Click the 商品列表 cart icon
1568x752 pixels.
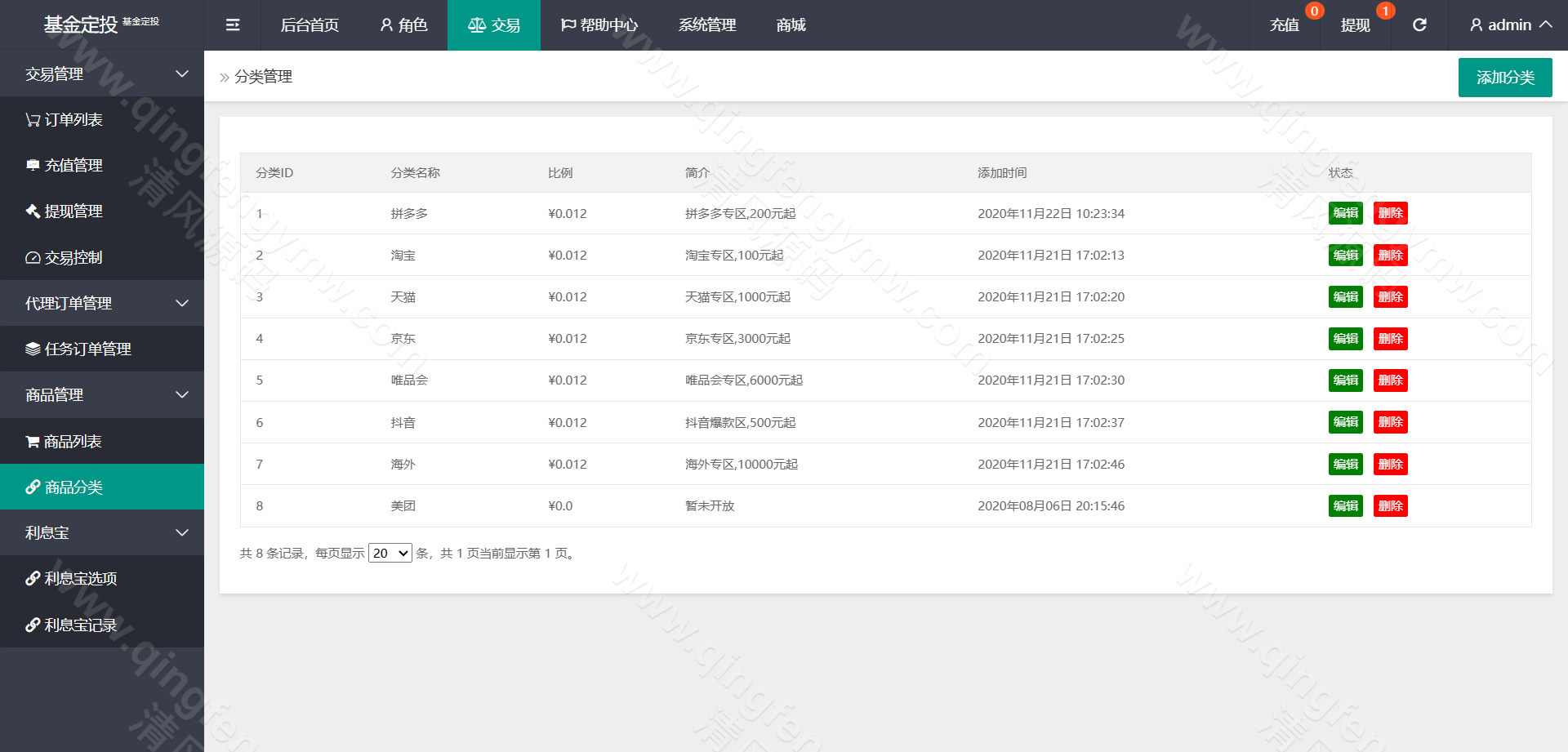(x=33, y=442)
